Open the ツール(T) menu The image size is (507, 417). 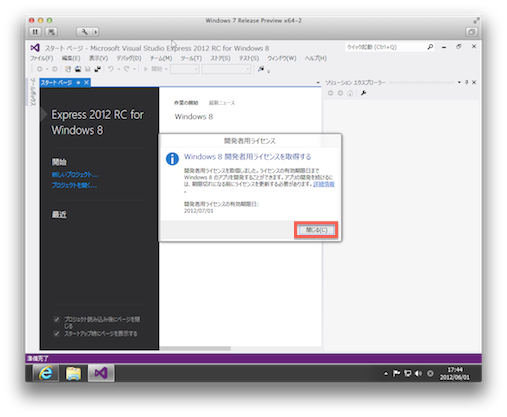tap(191, 58)
